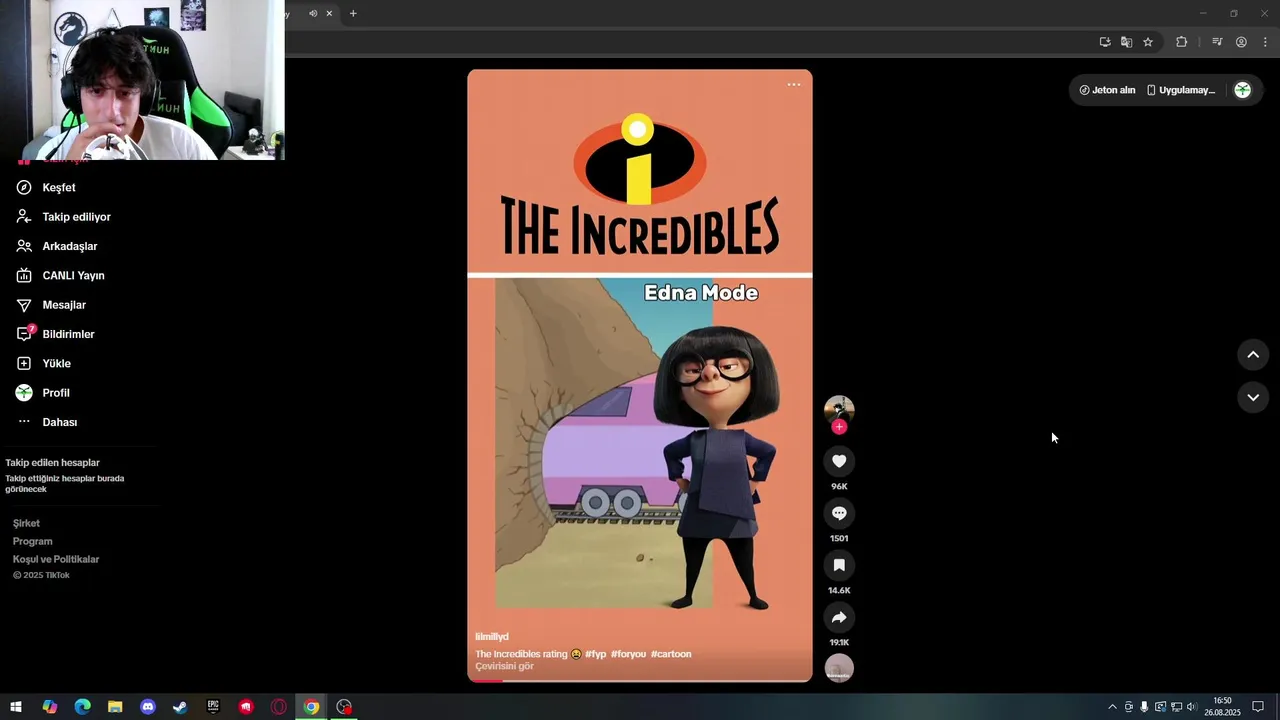Click the liimillyd username
This screenshot has width=1280, height=720.
click(492, 637)
